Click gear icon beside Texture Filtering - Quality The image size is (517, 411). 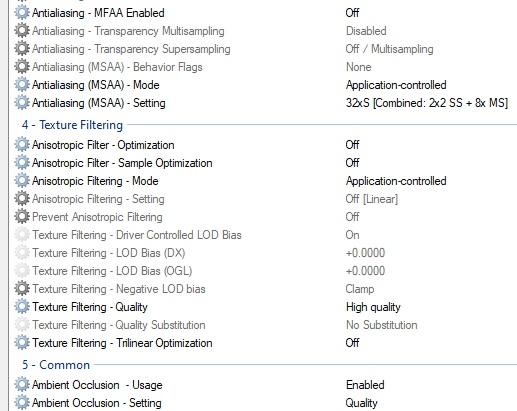pyautogui.click(x=22, y=307)
